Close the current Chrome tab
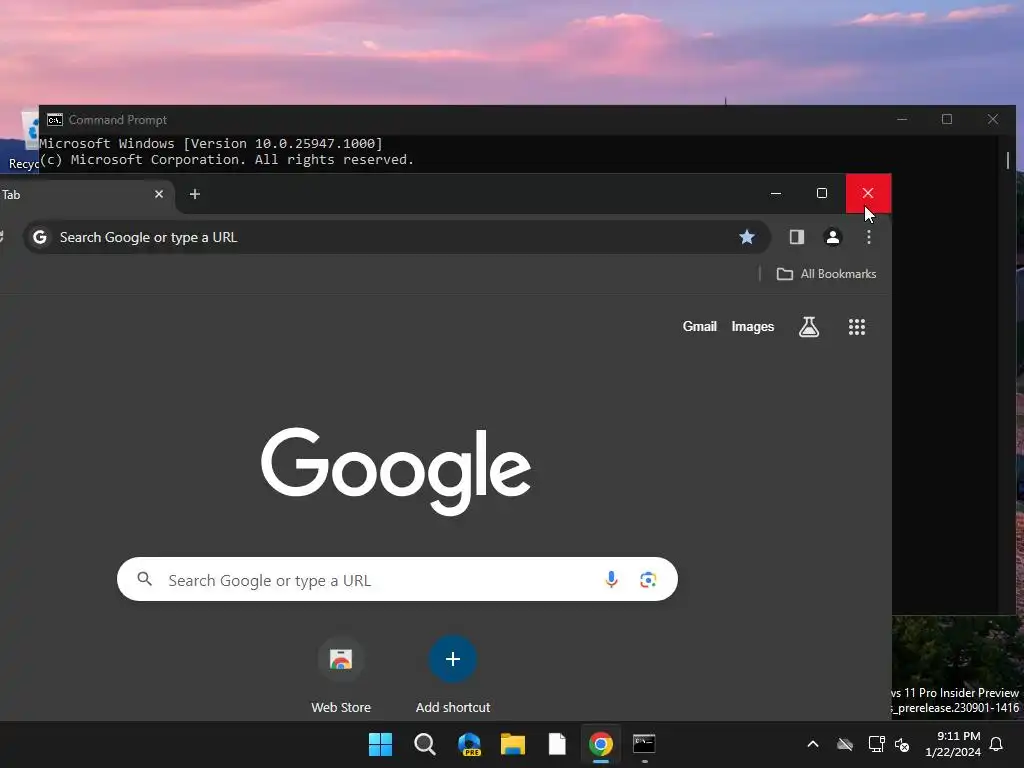Viewport: 1024px width, 768px height. 159,194
